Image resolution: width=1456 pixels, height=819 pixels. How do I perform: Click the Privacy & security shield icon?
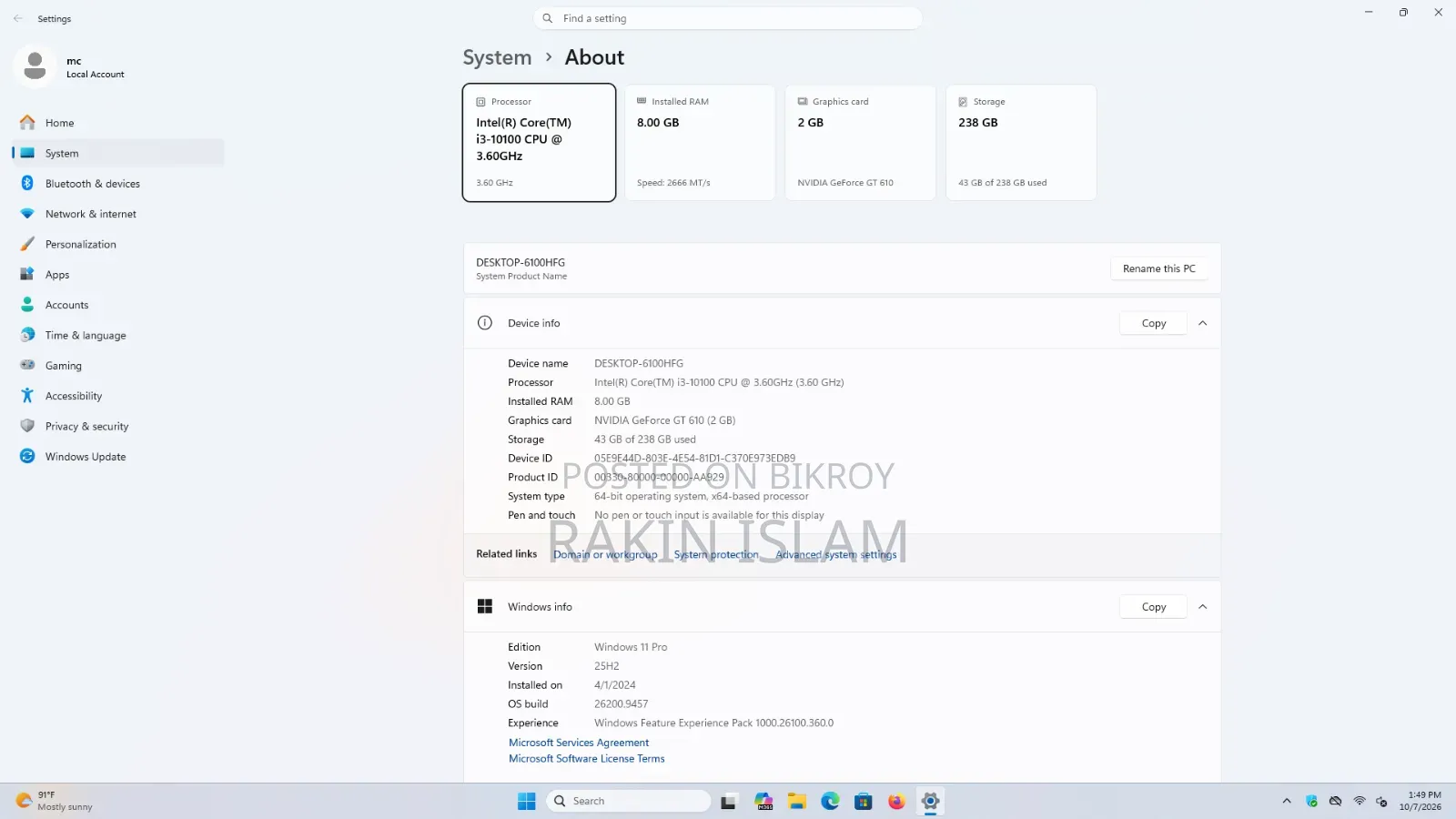(x=27, y=426)
